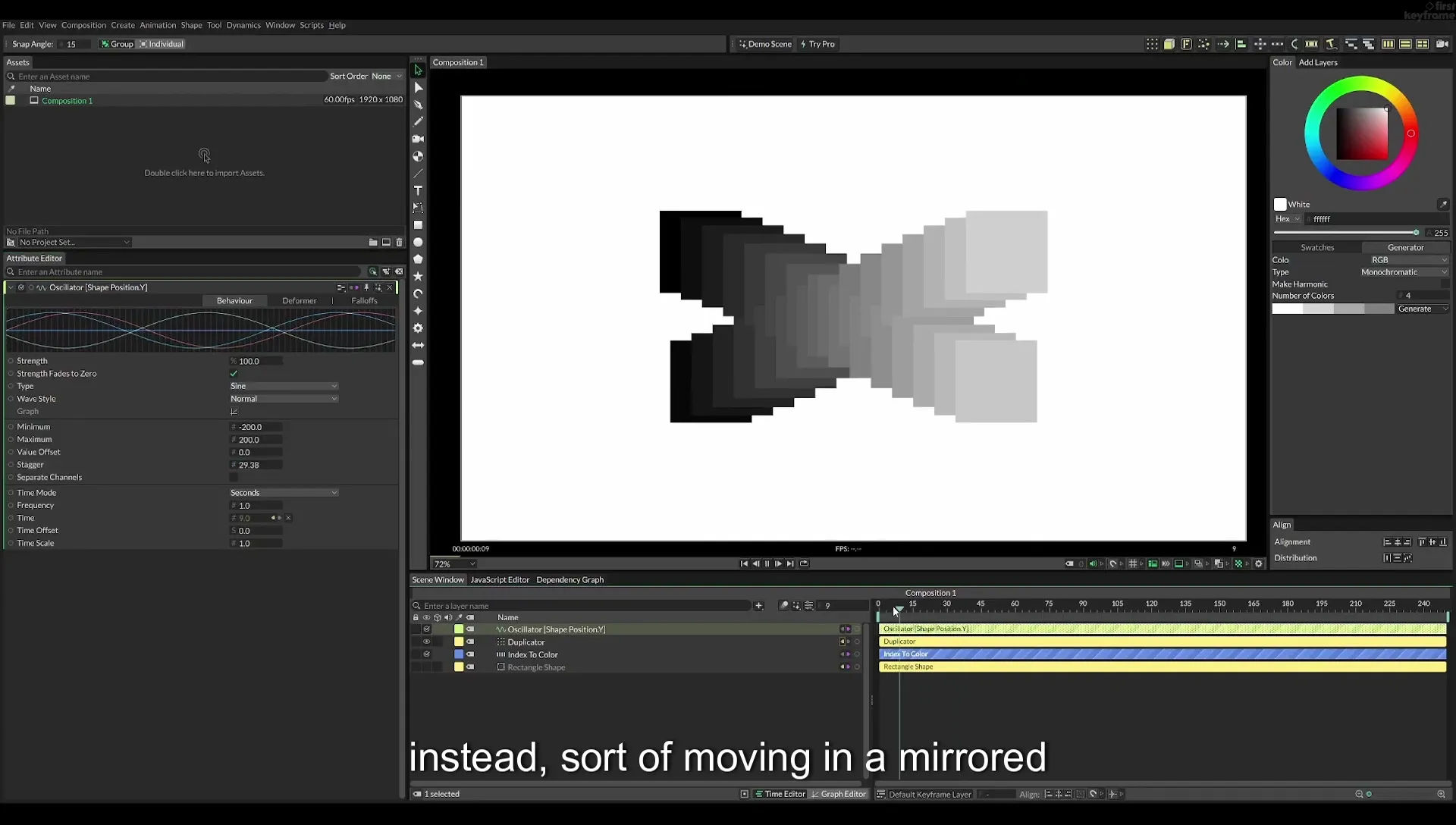Click the White color swatch
This screenshot has width=1456, height=825.
1280,205
